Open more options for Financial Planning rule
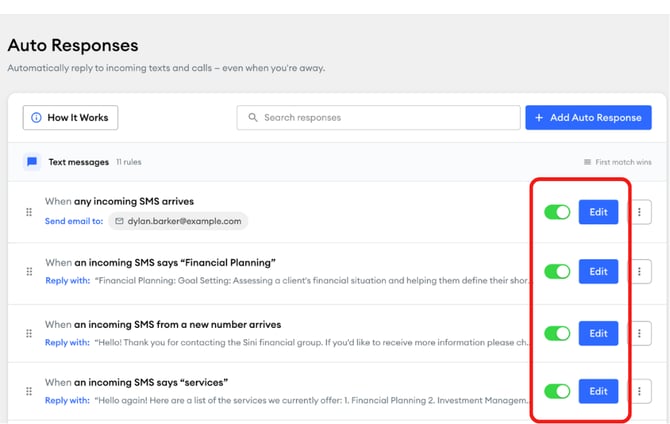This screenshot has width=670, height=424. click(x=639, y=271)
